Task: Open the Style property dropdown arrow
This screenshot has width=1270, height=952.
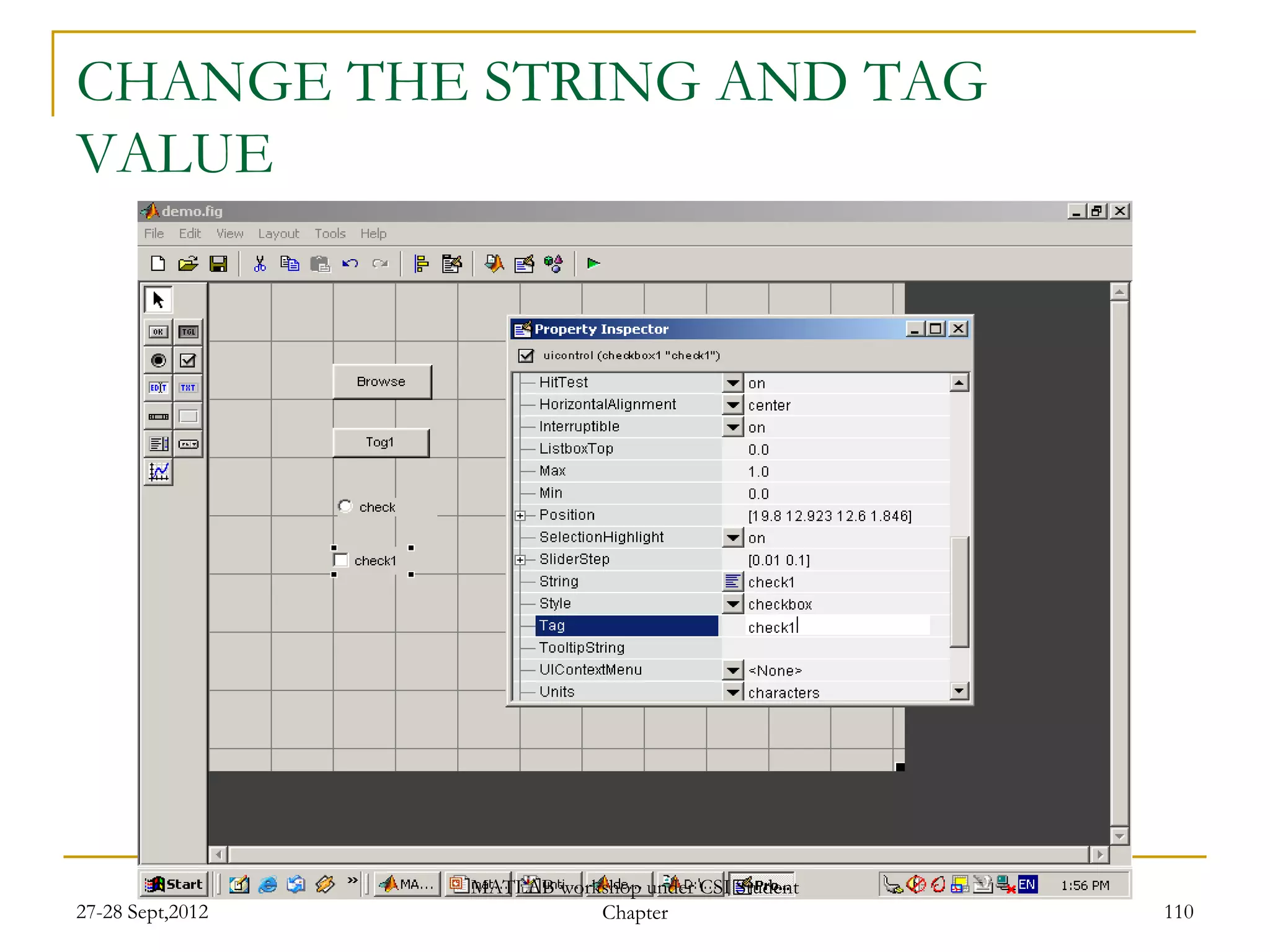Action: point(733,604)
